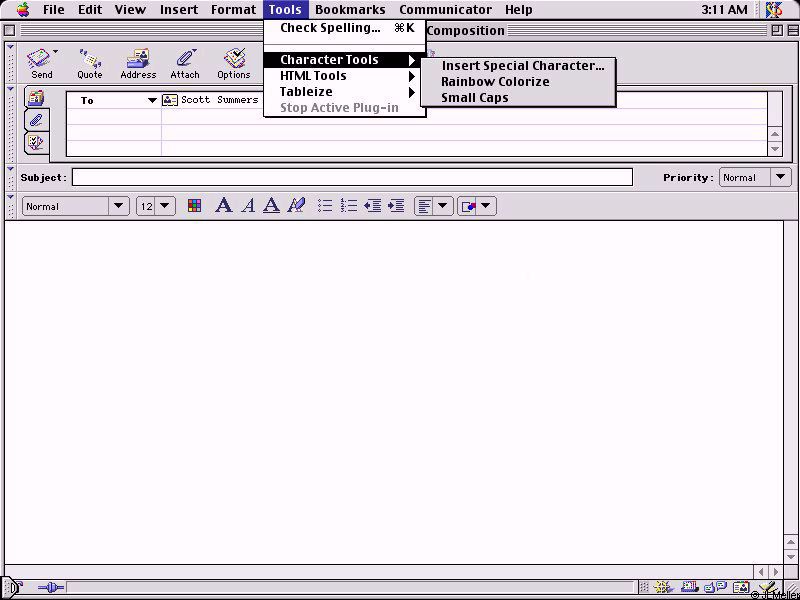Viewport: 800px width, 600px height.
Task: Open the File menu
Action: tap(54, 10)
